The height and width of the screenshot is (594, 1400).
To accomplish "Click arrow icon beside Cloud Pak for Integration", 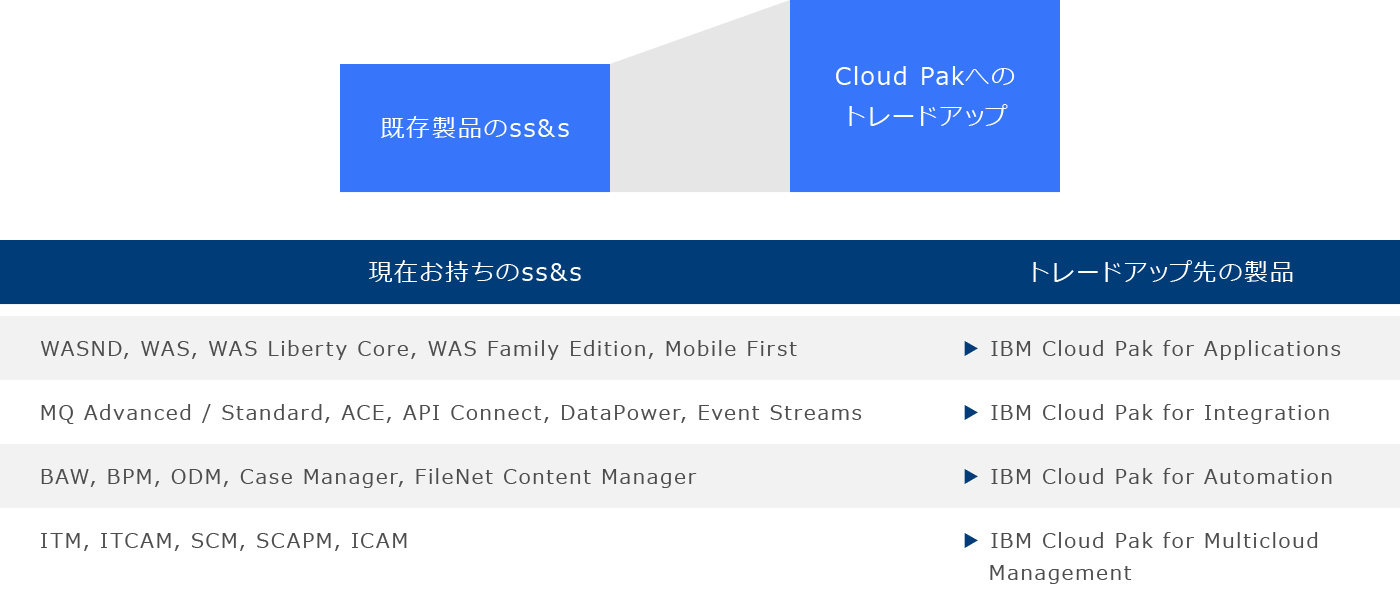I will 970,413.
